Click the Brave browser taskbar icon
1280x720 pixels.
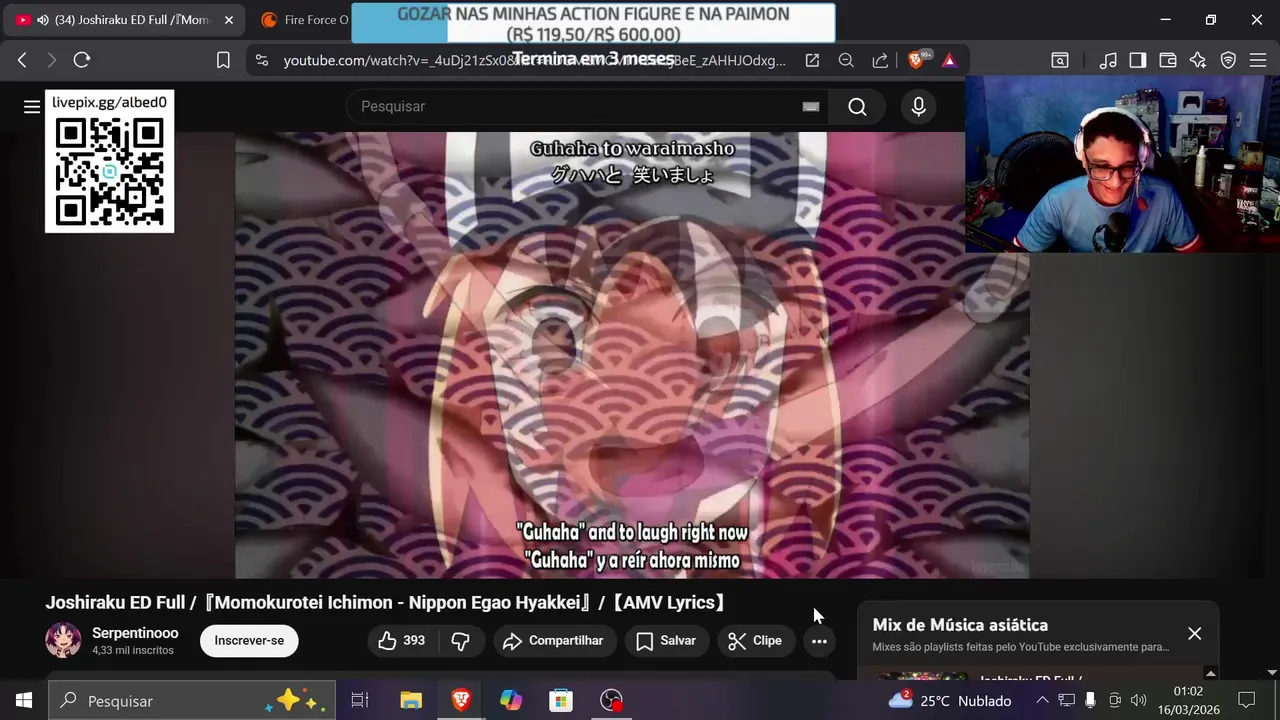[x=461, y=700]
